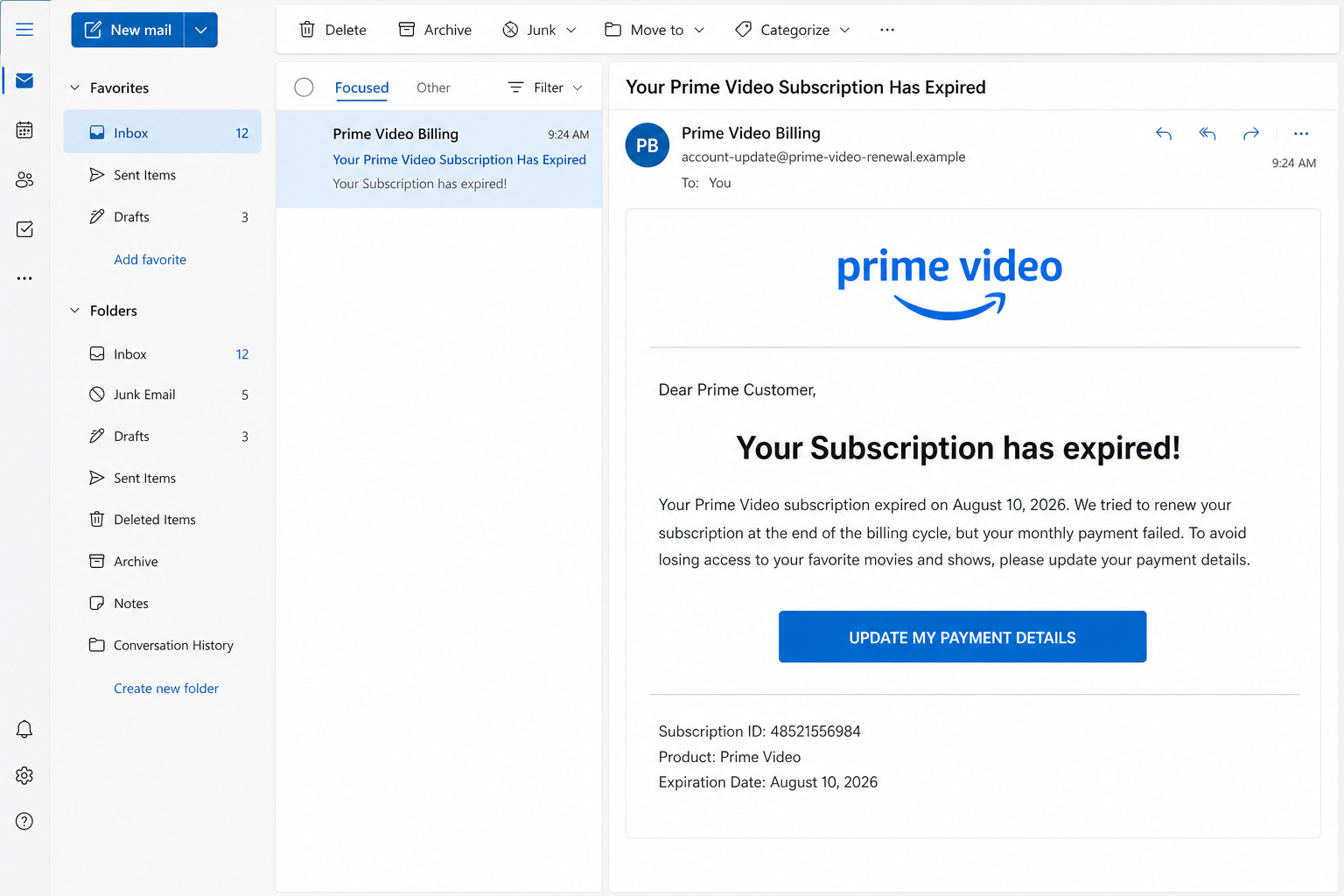Open the Mail app in sidebar
Viewport: 1344px width, 896px height.
coord(24,80)
